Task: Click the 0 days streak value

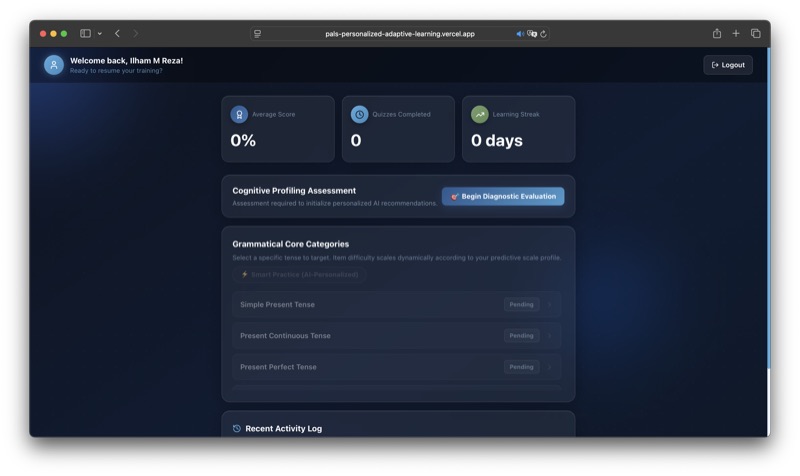Action: [x=497, y=140]
